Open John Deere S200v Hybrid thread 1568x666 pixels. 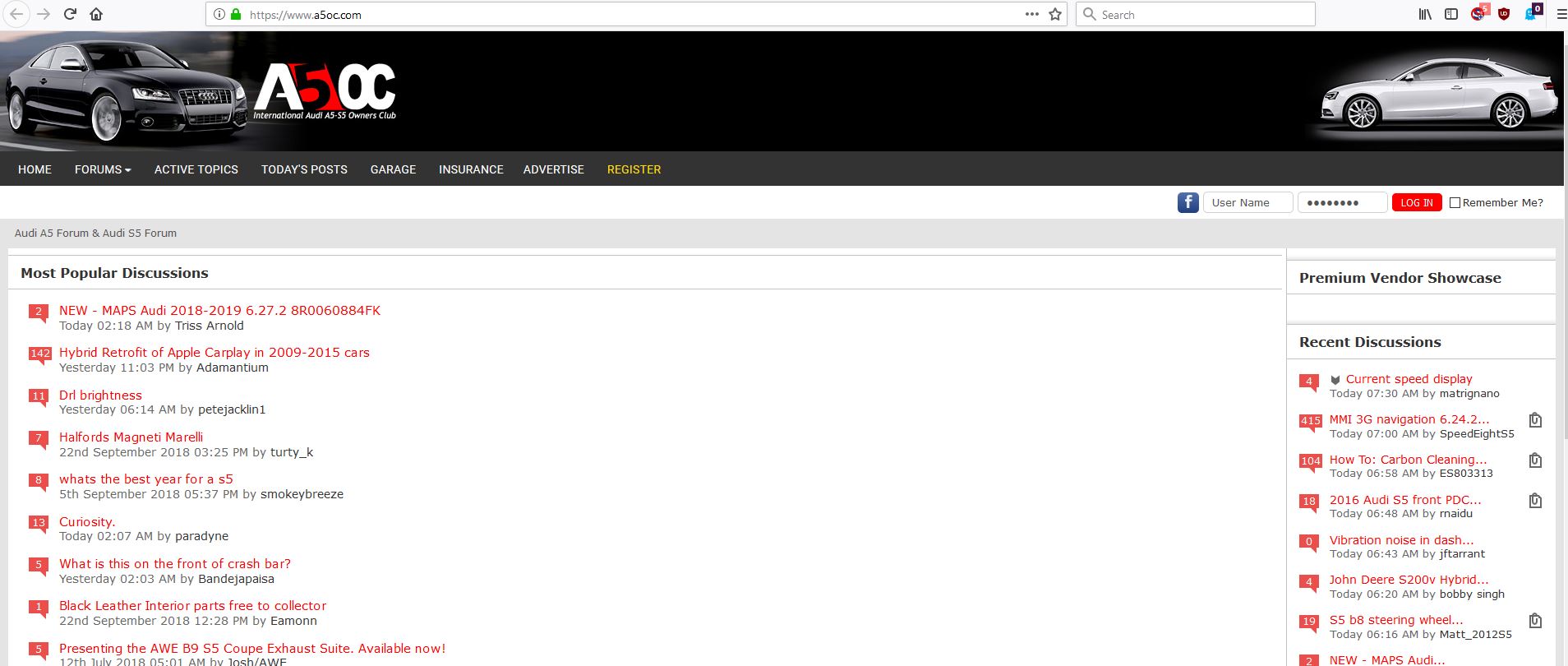point(1409,580)
